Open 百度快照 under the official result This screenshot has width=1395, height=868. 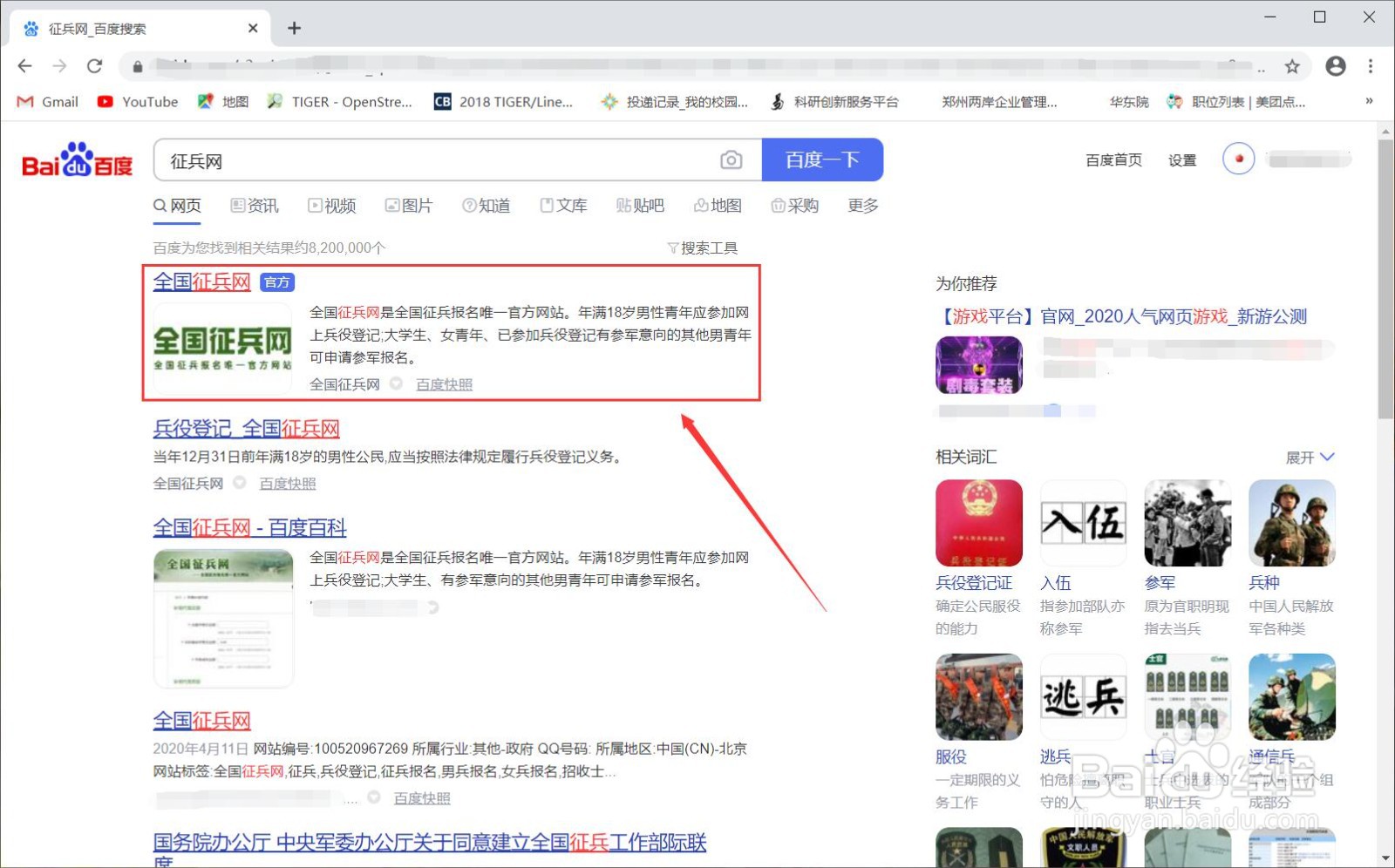[x=444, y=384]
